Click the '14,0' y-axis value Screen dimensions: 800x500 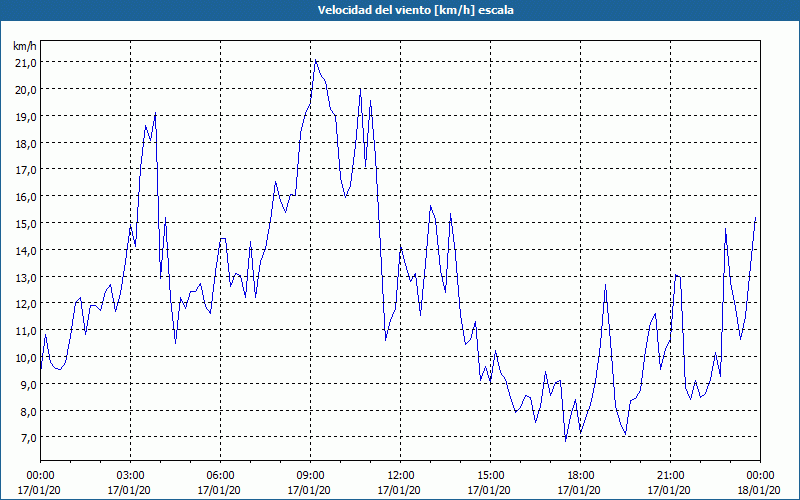coord(26,251)
